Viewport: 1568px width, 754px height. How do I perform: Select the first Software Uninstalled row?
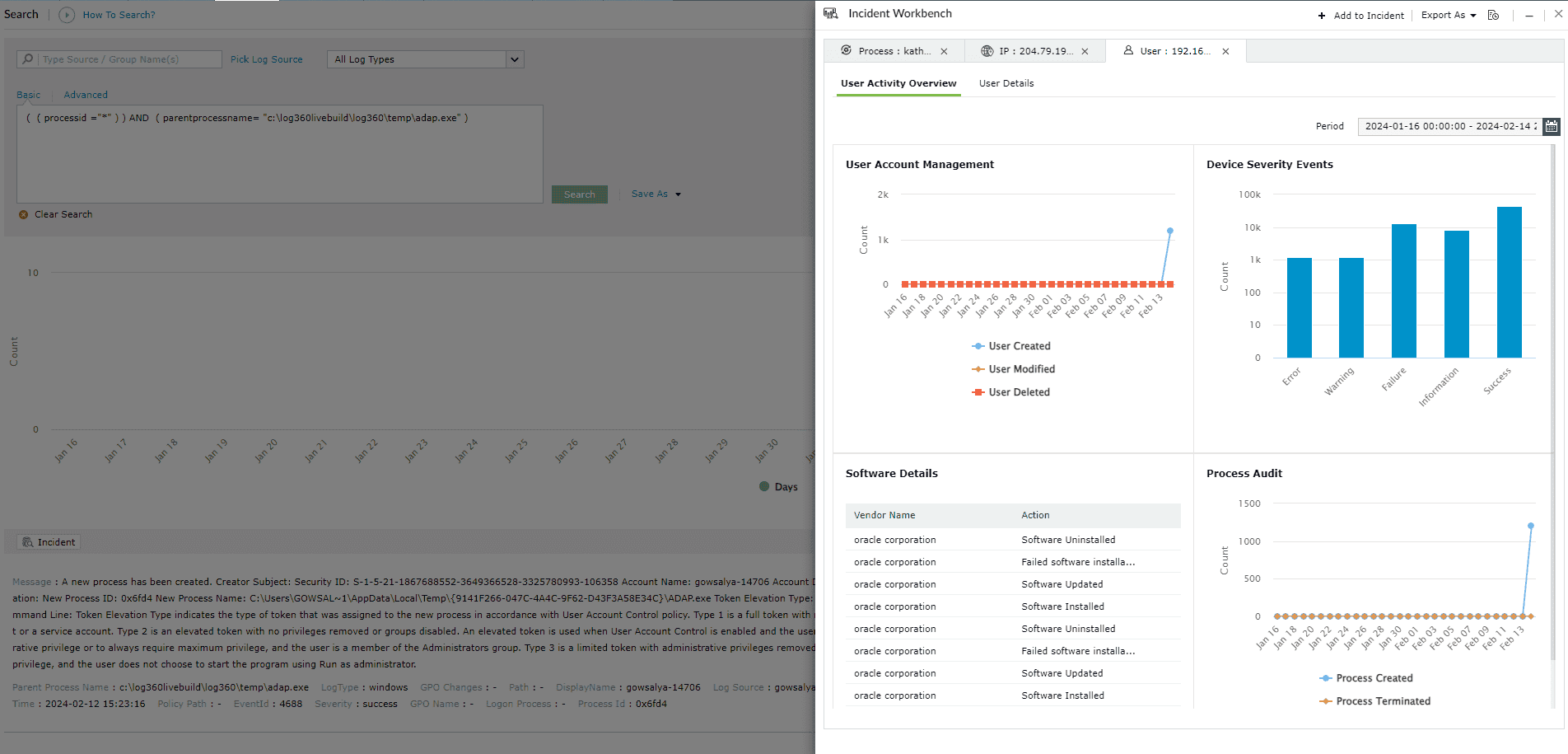[x=1013, y=540]
